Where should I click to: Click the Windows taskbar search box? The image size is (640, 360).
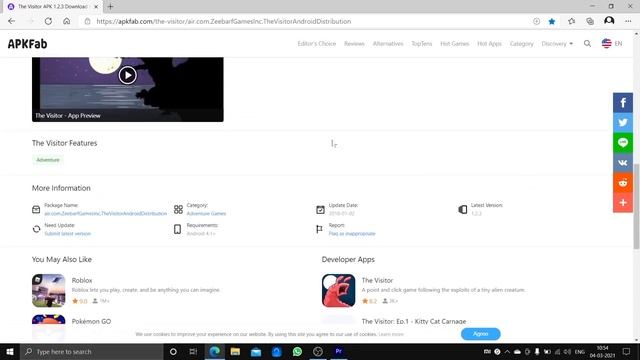pyautogui.click(x=92, y=351)
